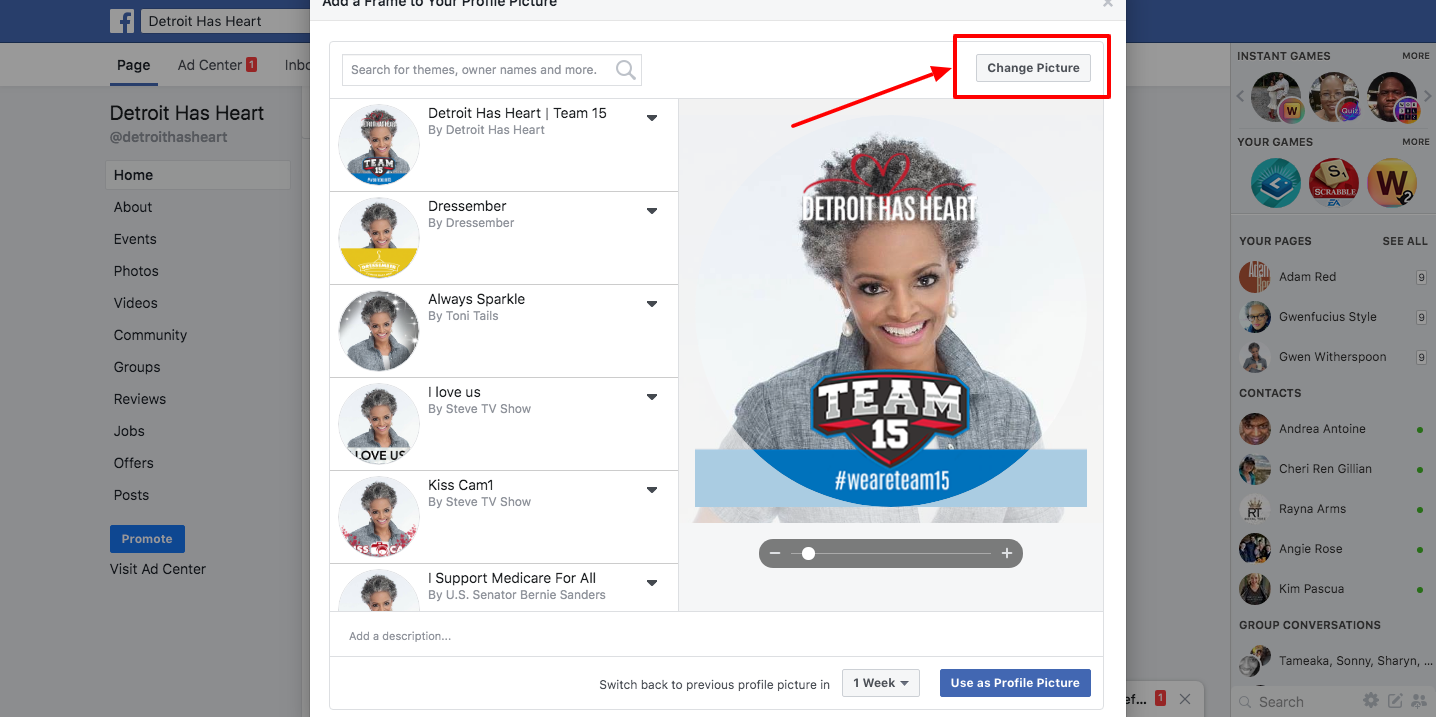Open Rayna Arms contact avatar
Image resolution: width=1436 pixels, height=717 pixels.
pyautogui.click(x=1255, y=509)
